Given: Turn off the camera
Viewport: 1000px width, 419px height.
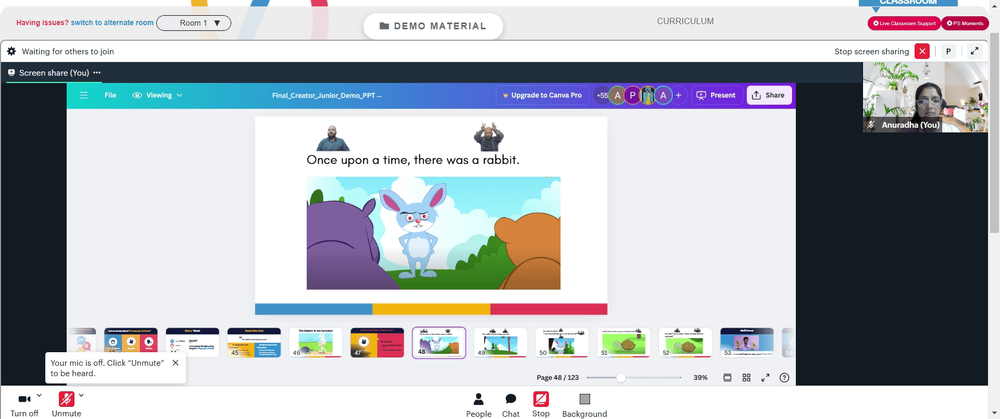Looking at the screenshot, I should [x=24, y=404].
